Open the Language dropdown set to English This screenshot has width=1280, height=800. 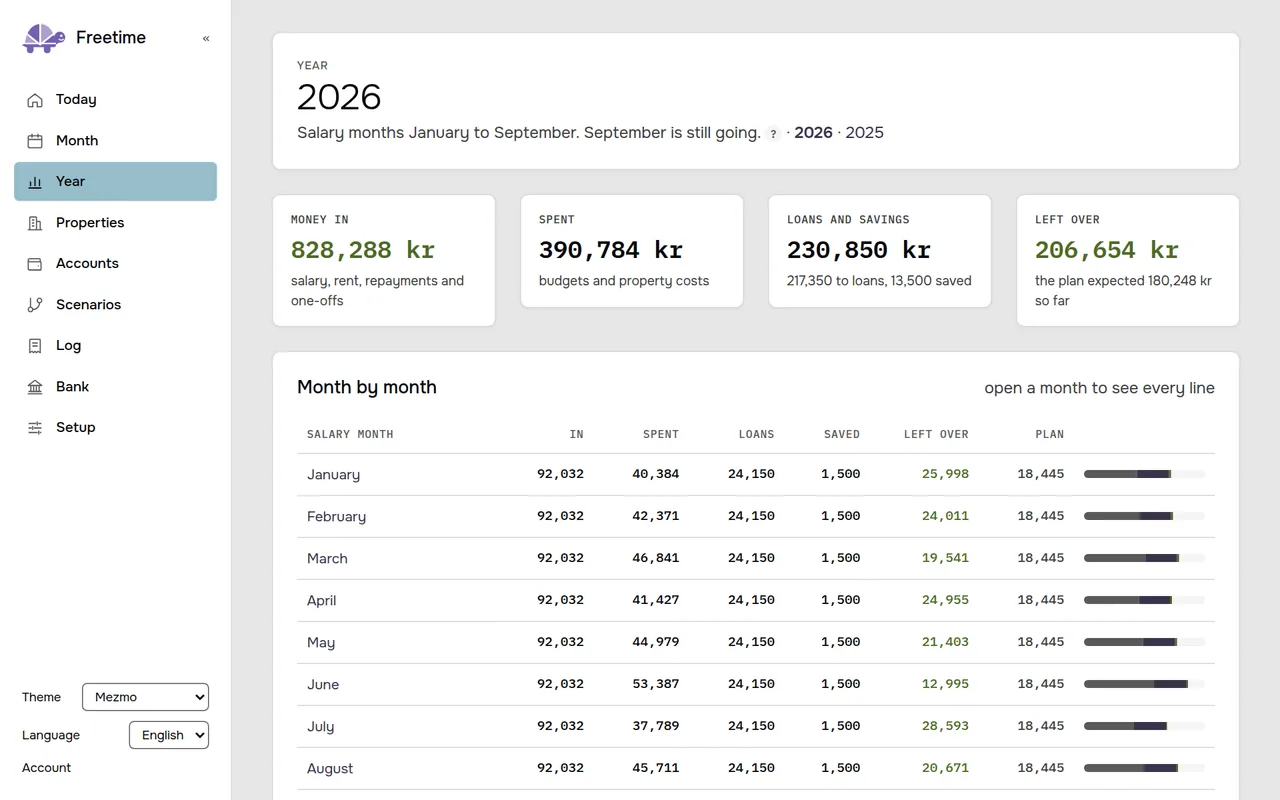click(x=169, y=735)
